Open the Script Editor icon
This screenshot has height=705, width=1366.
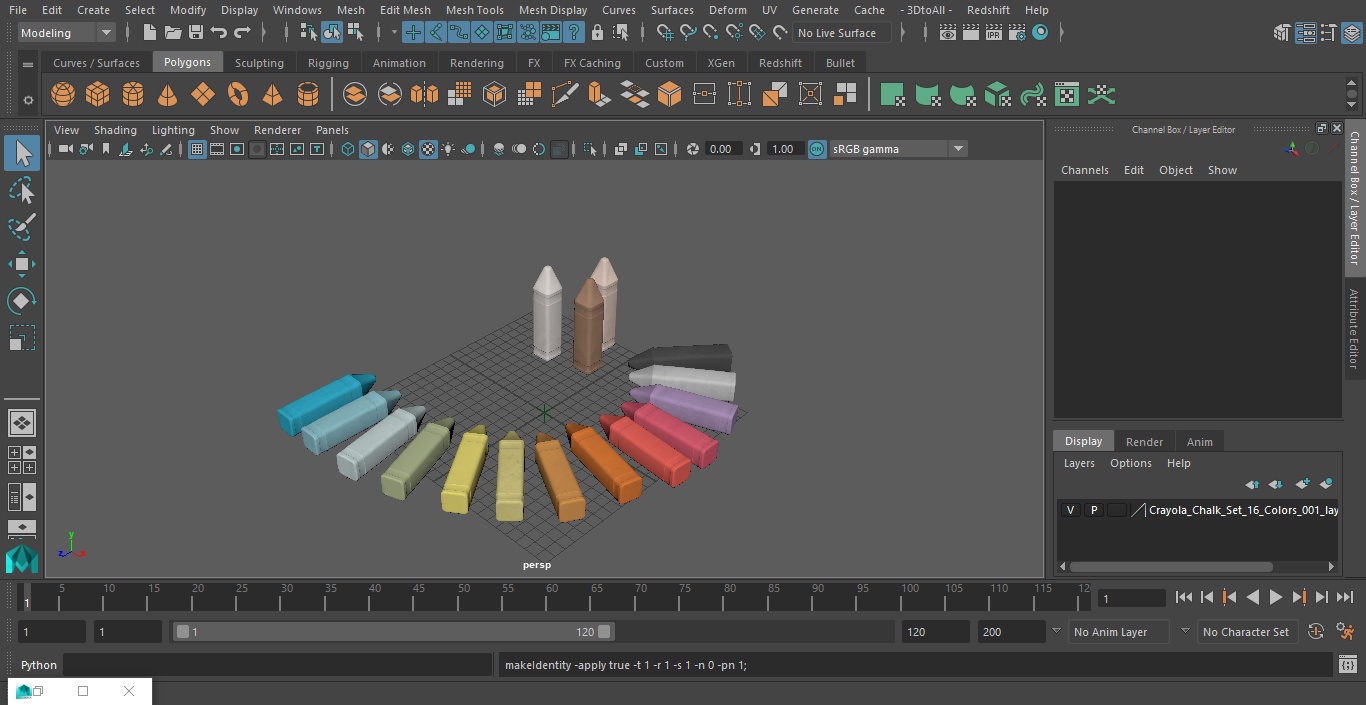1347,664
